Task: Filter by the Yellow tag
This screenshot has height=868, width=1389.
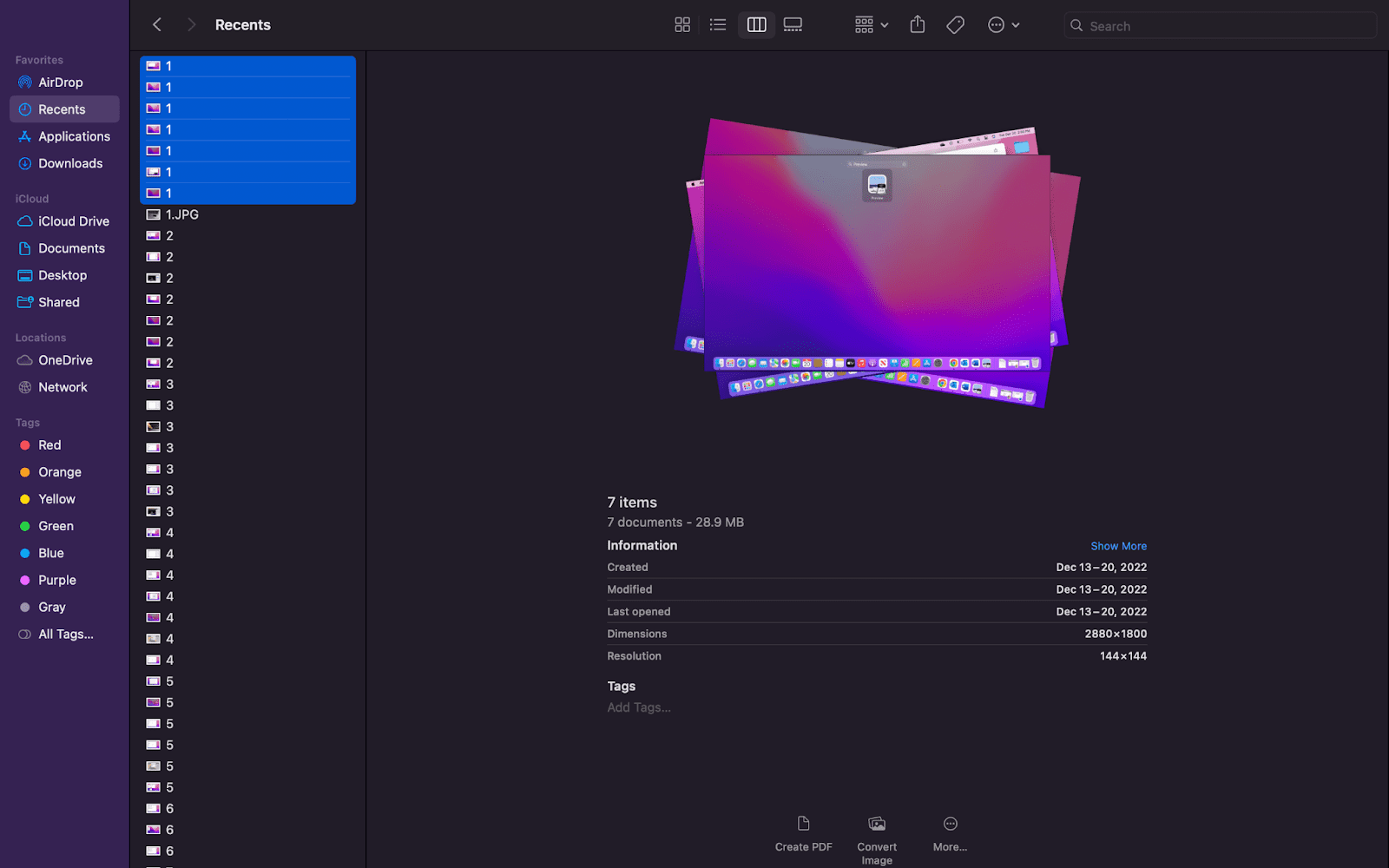Action: point(64,499)
